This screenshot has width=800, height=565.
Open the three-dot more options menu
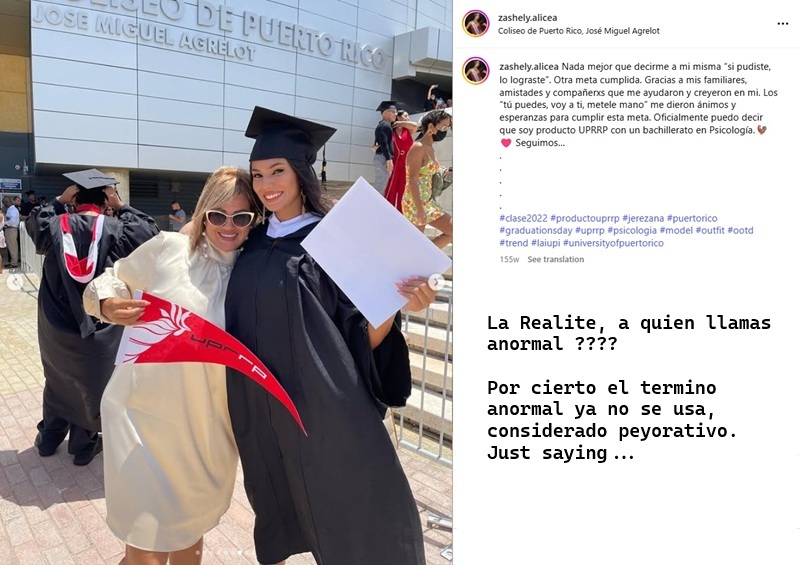[x=783, y=23]
